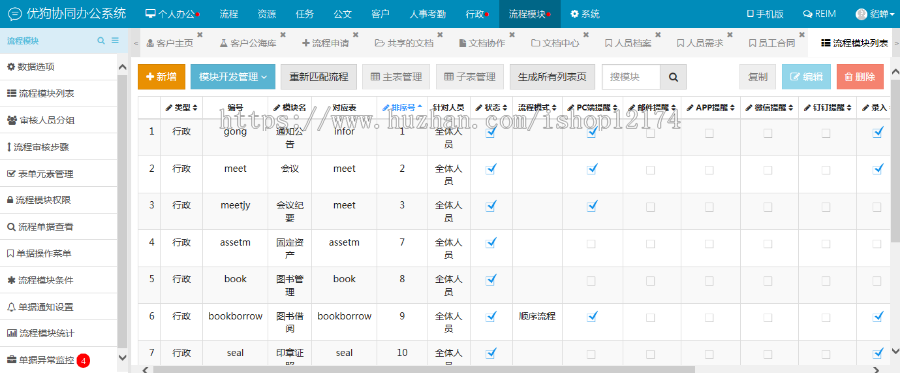
Task: Close the 流程申请 tab
Action: (x=355, y=34)
